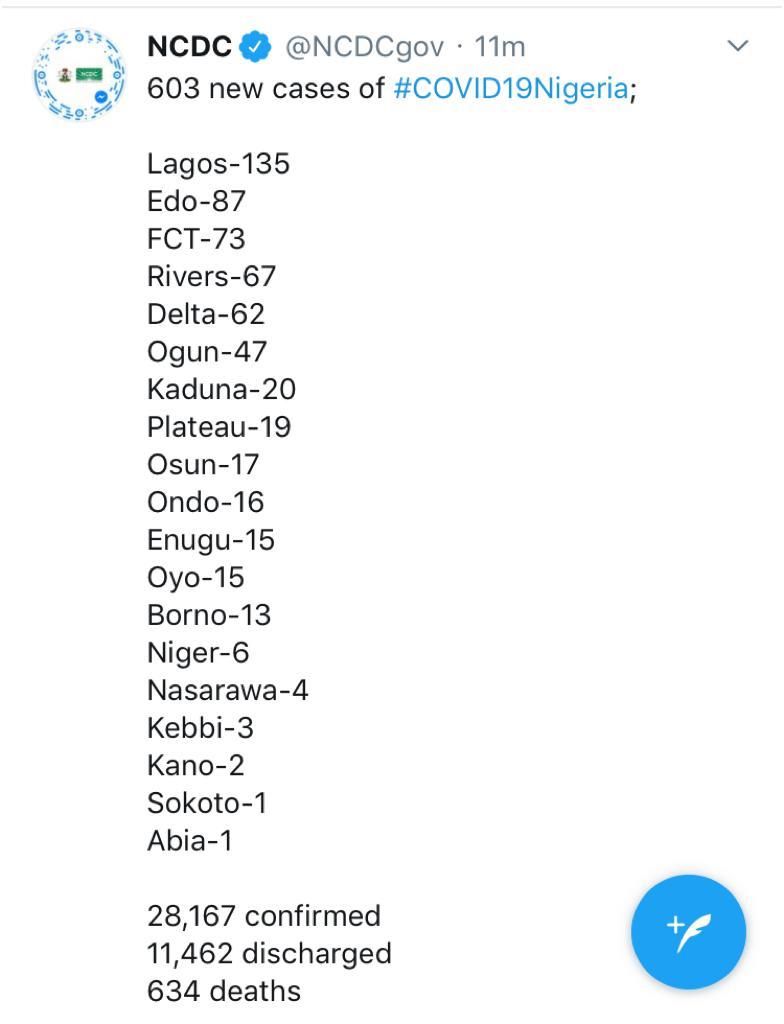This screenshot has height=1024, width=784.
Task: Click the Borno-13 line in tweet
Action: point(209,615)
